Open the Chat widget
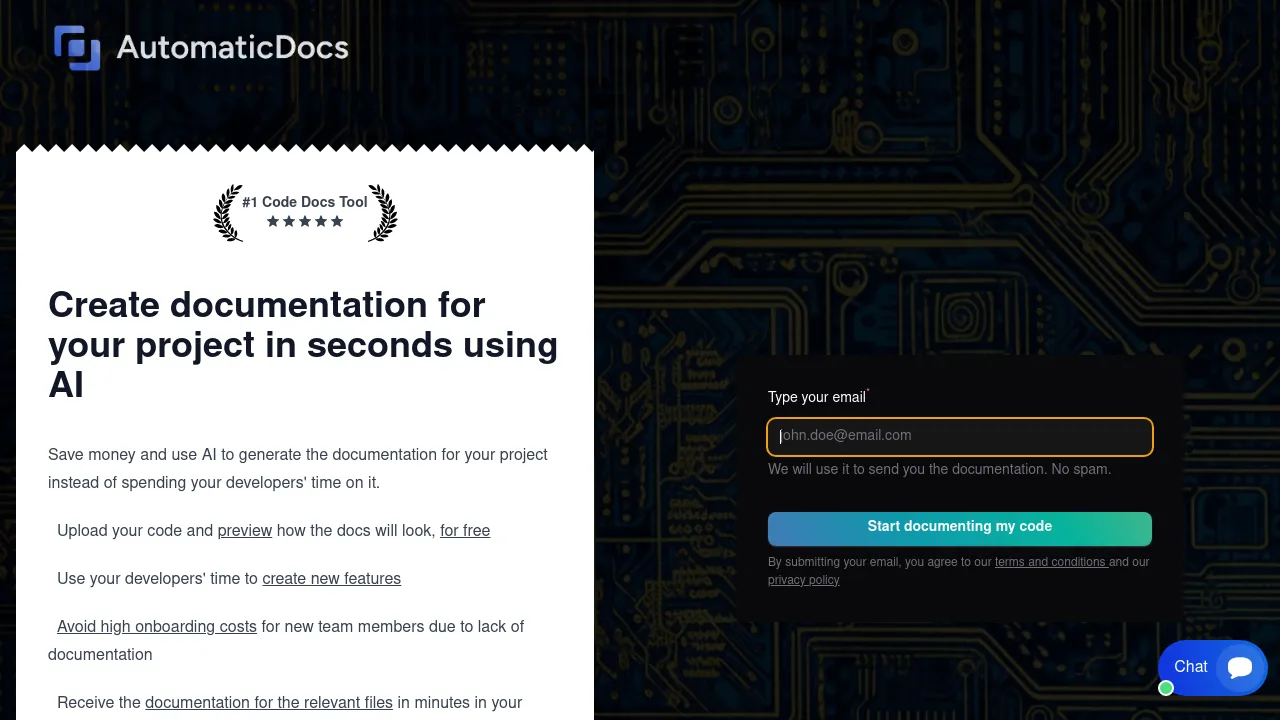Image resolution: width=1280 pixels, height=720 pixels. pyautogui.click(x=1212, y=667)
